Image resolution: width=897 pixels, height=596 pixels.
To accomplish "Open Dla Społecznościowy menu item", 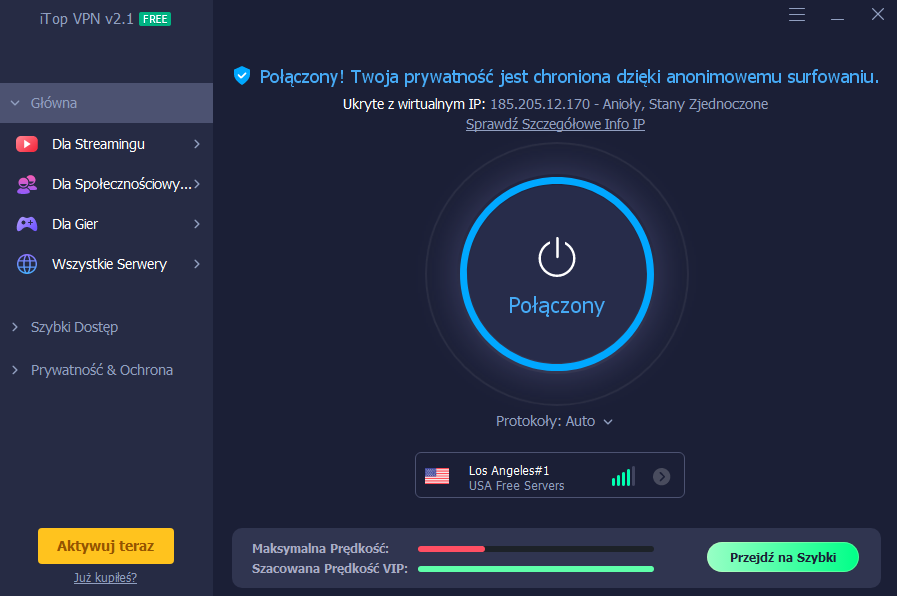I will click(x=106, y=184).
